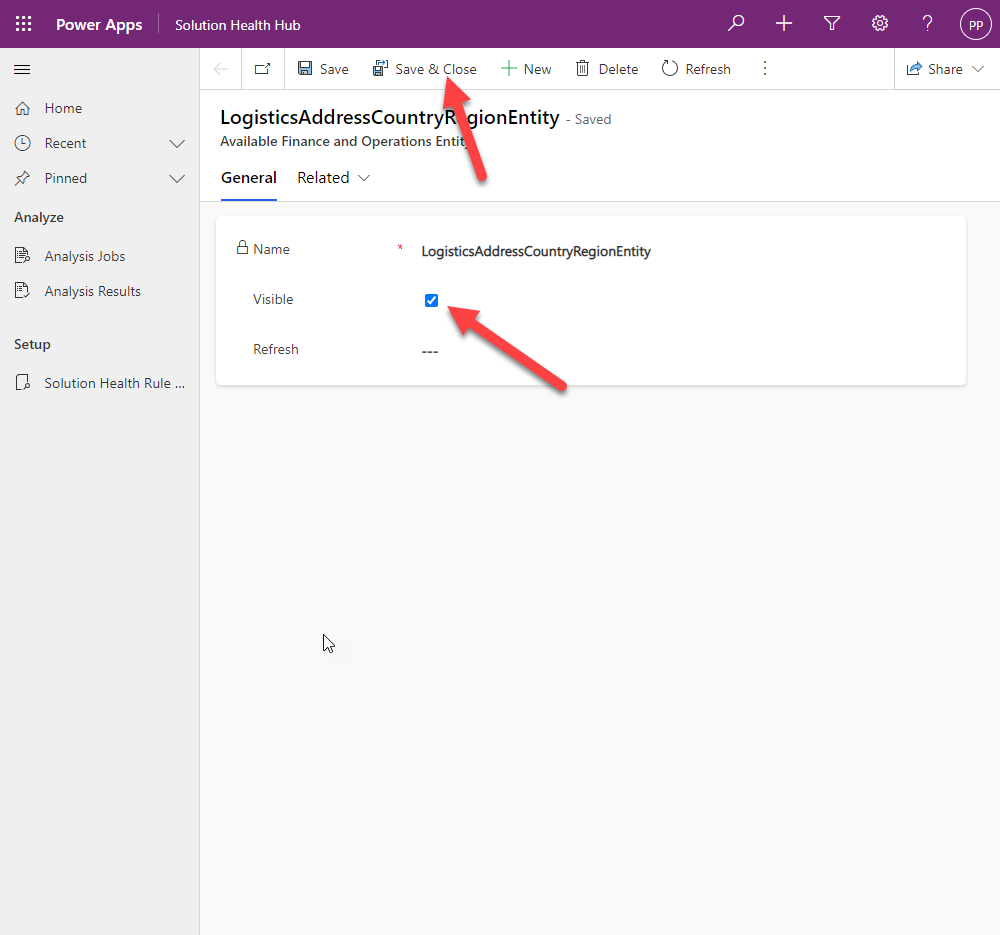
Task: Click the plus quick create icon
Action: pyautogui.click(x=784, y=24)
